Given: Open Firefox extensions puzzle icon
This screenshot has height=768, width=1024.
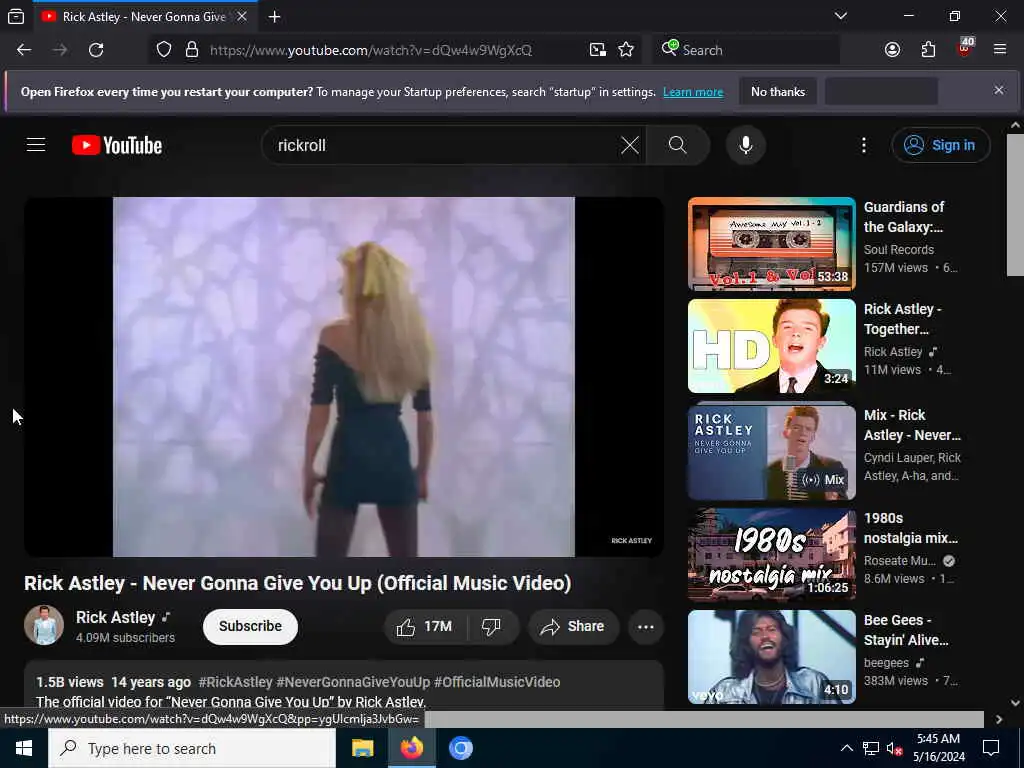Looking at the screenshot, I should pos(928,50).
